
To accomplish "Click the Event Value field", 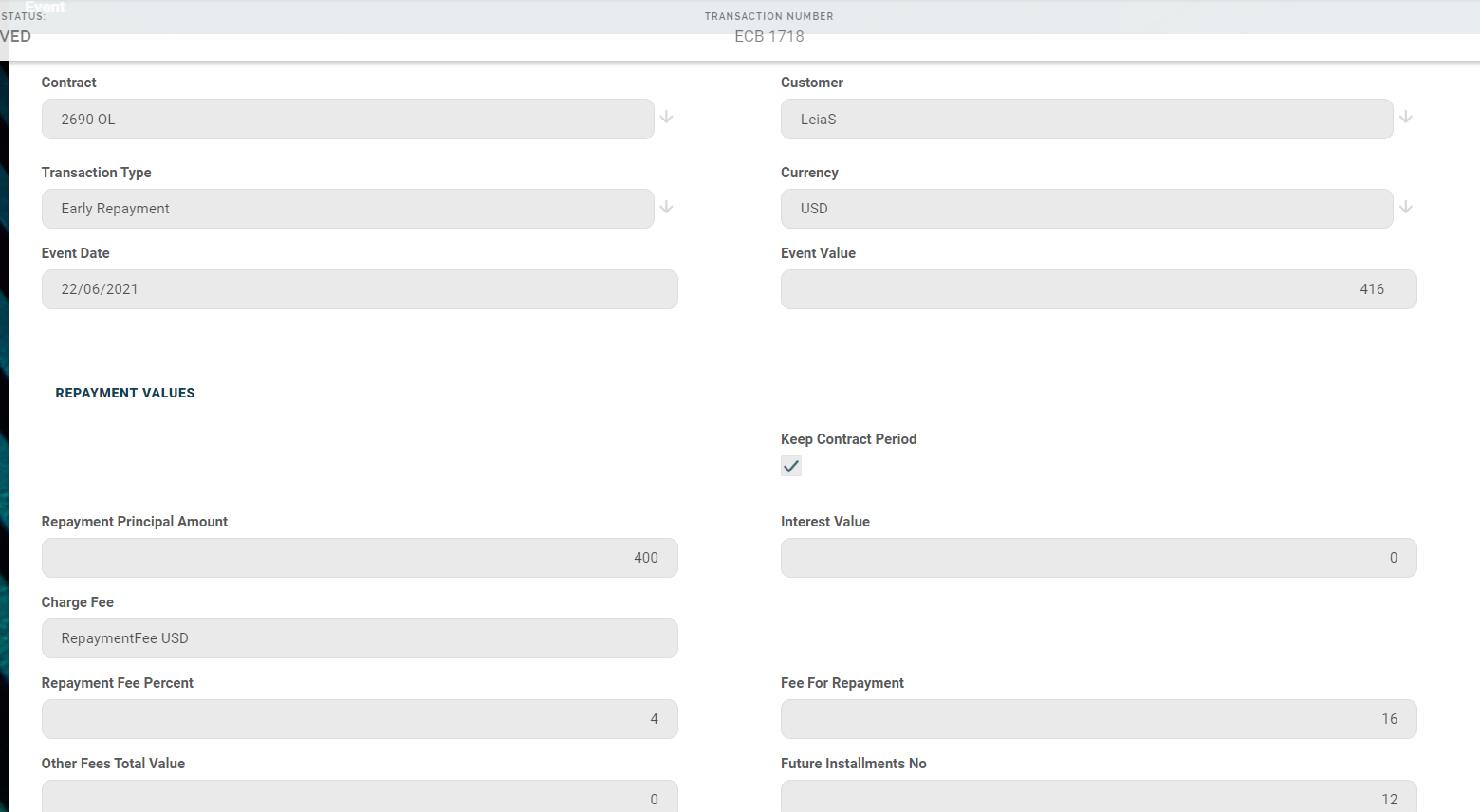I will [x=1099, y=289].
